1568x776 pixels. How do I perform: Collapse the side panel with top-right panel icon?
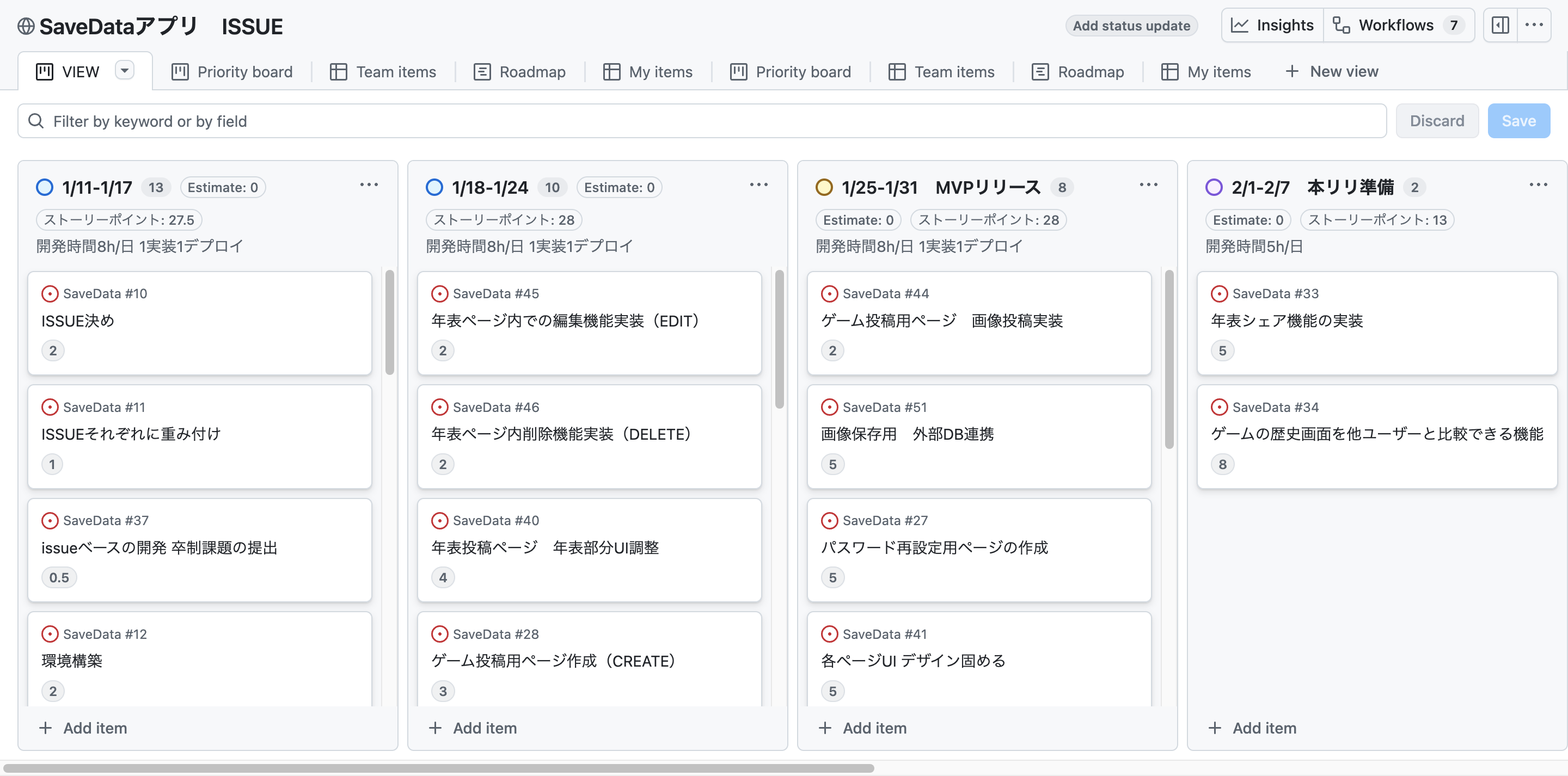[x=1500, y=25]
